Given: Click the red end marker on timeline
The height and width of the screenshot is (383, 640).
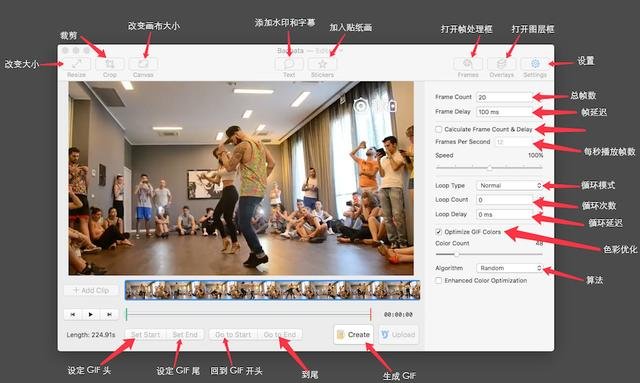Looking at the screenshot, I should [x=371, y=314].
